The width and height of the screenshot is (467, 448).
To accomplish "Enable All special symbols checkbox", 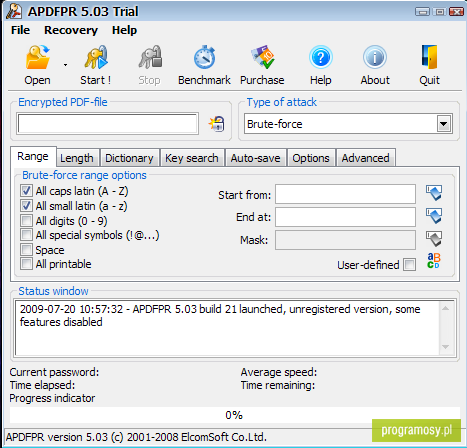I will pos(26,235).
